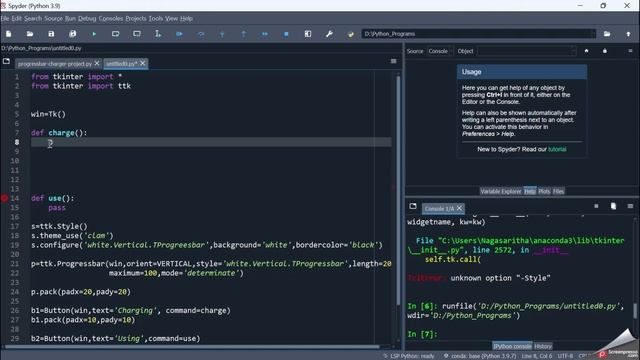The image size is (640, 360).
Task: Toggle Help pane lock icon
Action: tap(605, 51)
